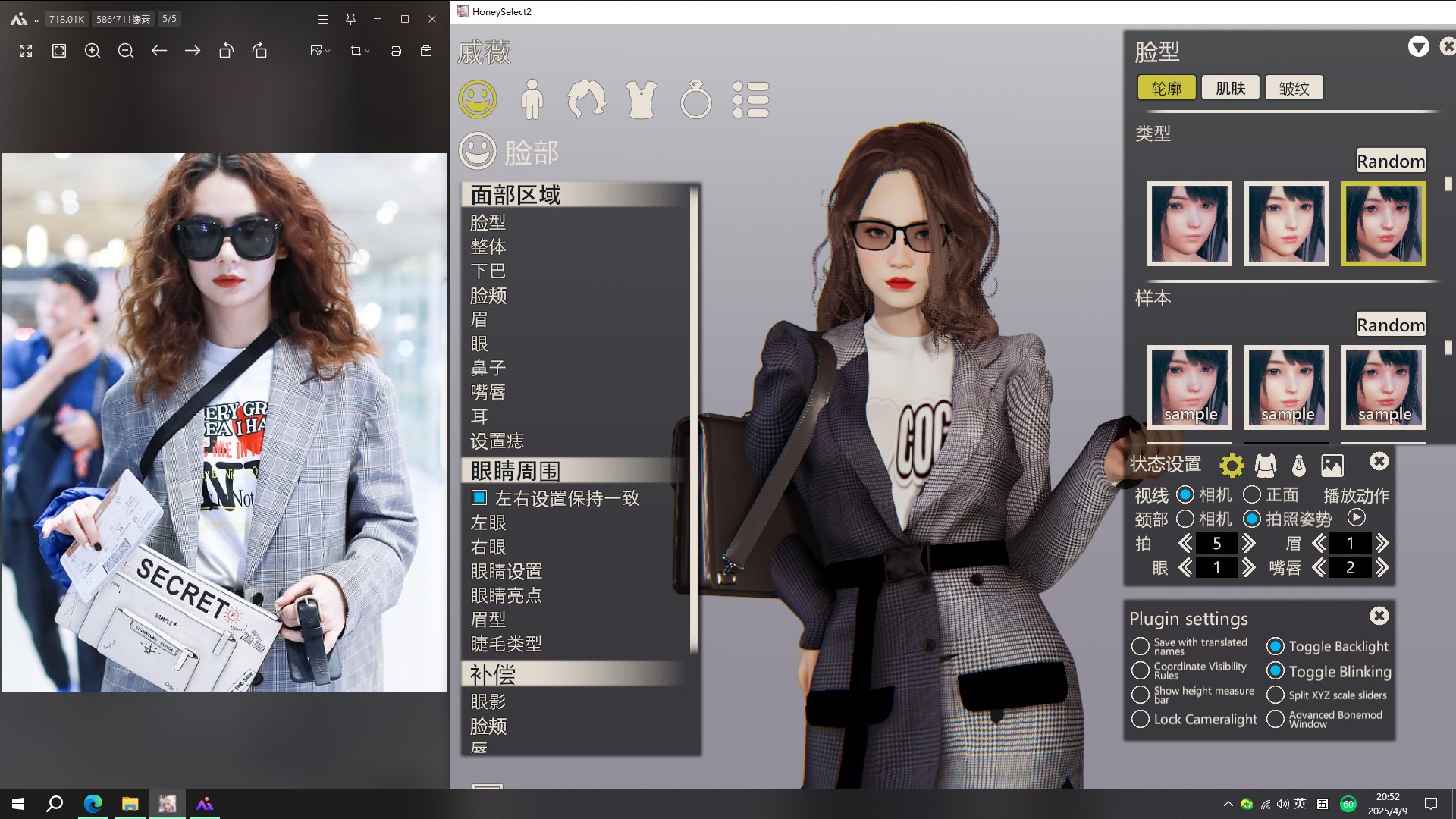This screenshot has width=1456, height=819.
Task: Open the Body category icon
Action: (532, 99)
